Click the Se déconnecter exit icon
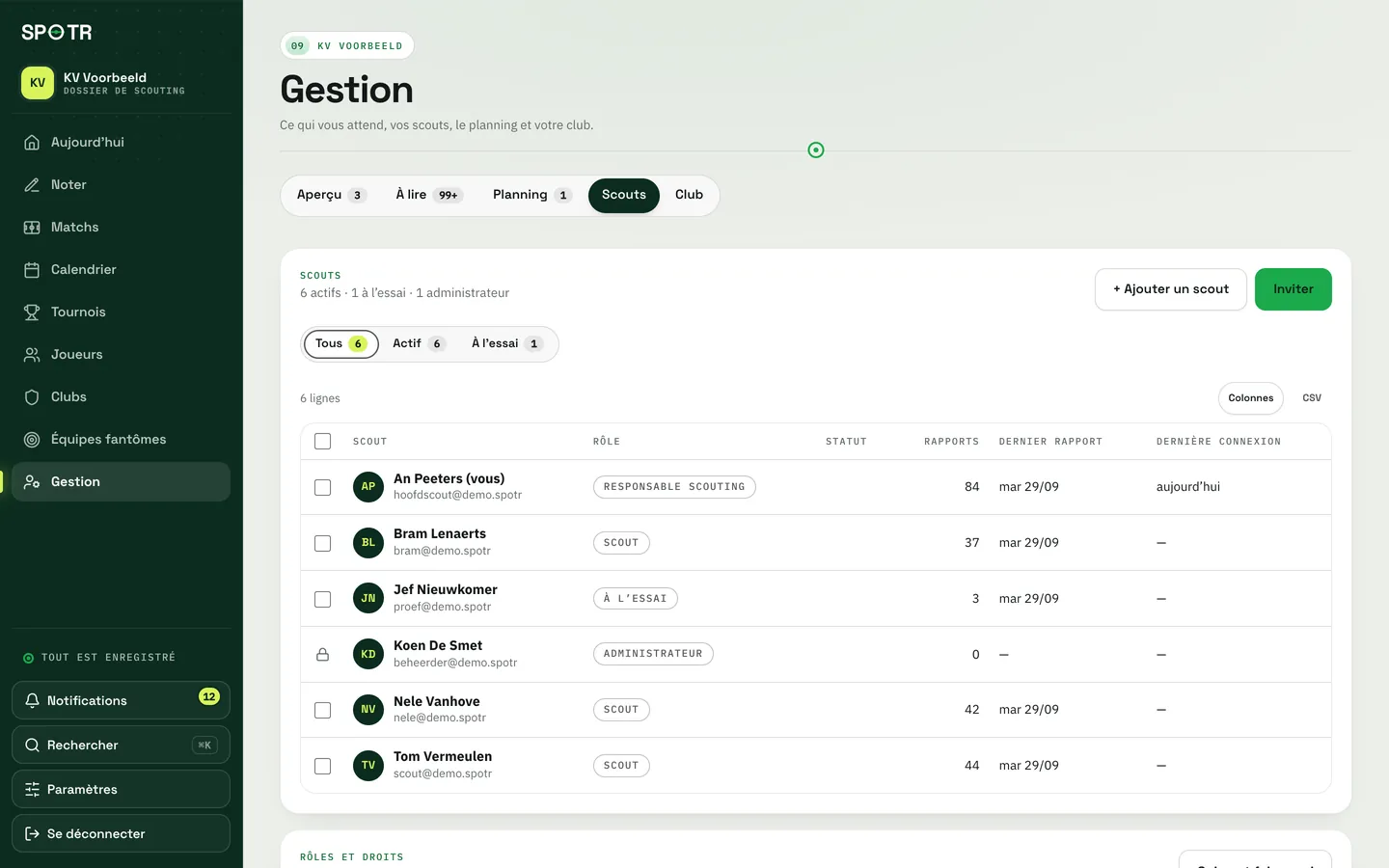The width and height of the screenshot is (1389, 868). coord(32,833)
